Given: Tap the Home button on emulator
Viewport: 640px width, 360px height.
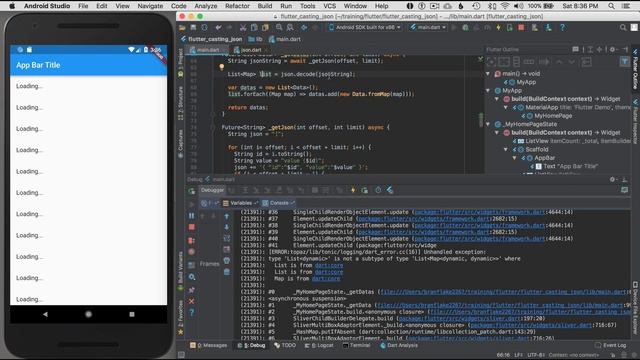Looking at the screenshot, I should (88, 314).
